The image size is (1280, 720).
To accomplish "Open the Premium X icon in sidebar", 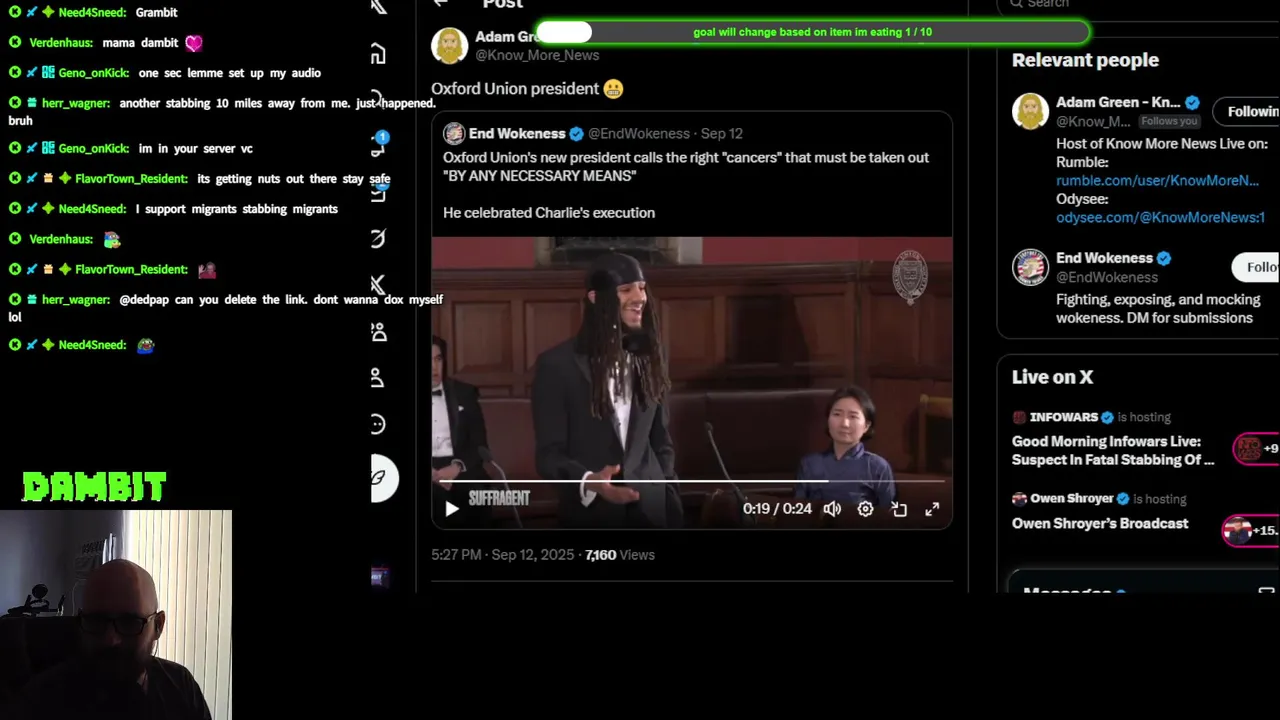I will pos(378,285).
